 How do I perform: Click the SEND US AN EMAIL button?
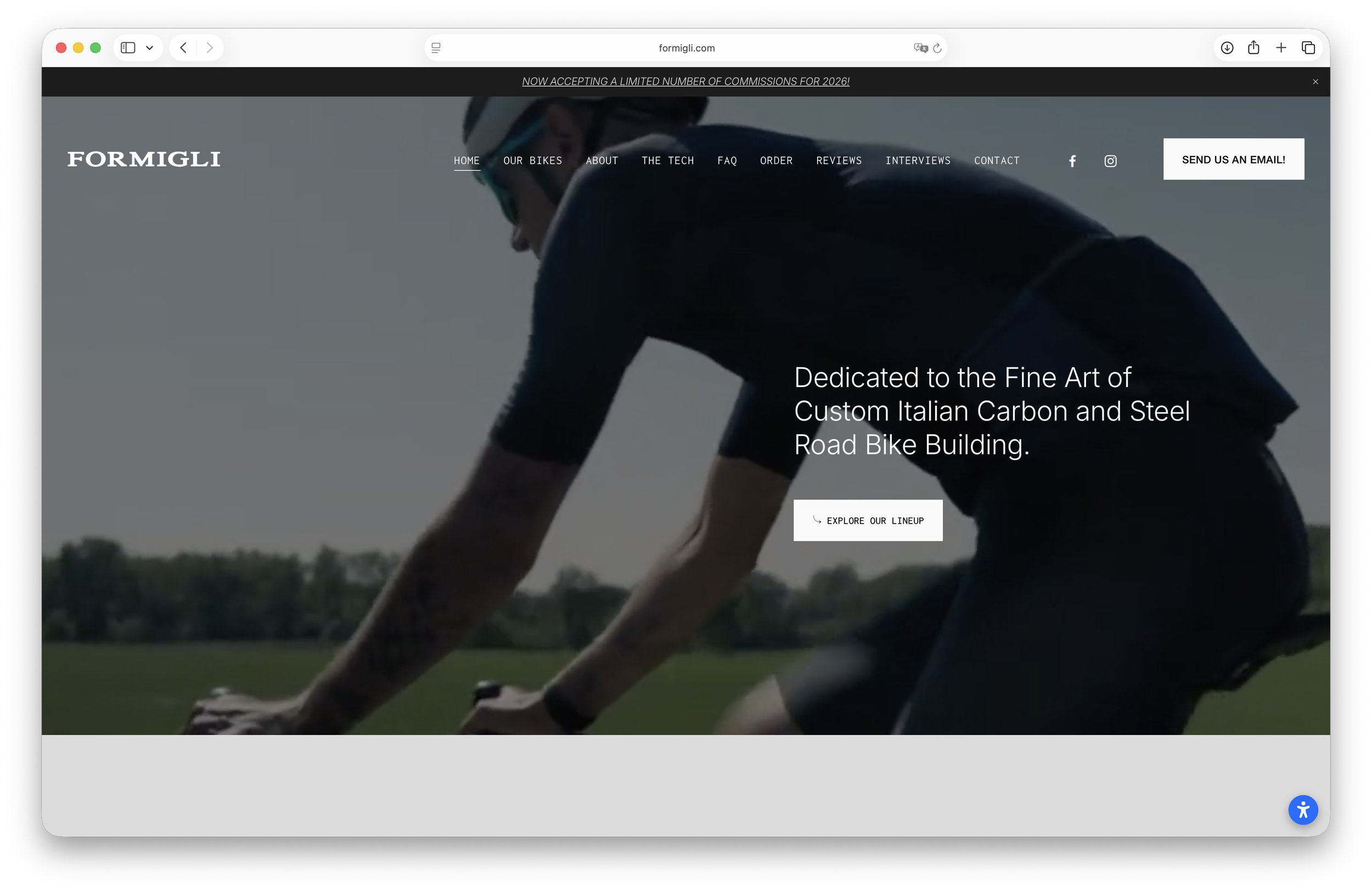1233,159
